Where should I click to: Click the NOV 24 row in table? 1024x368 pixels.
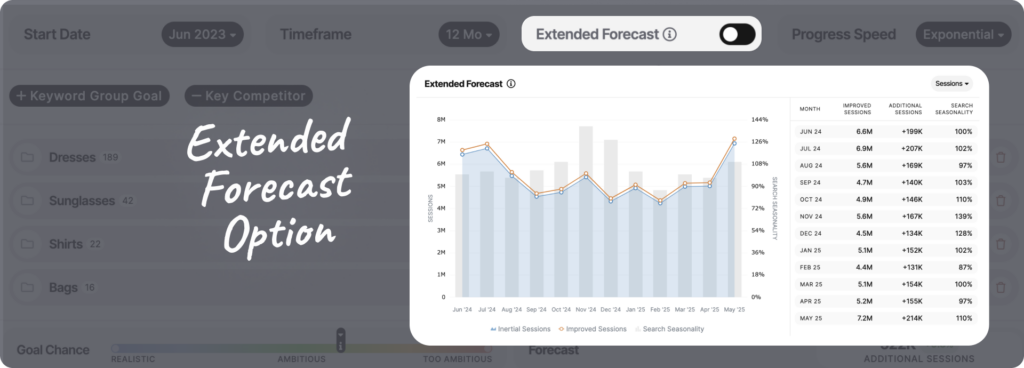pyautogui.click(x=886, y=216)
